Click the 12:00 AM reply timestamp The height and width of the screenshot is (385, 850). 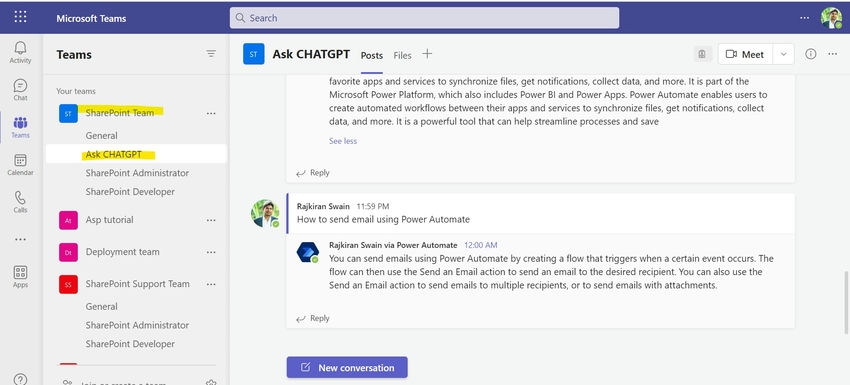(480, 245)
